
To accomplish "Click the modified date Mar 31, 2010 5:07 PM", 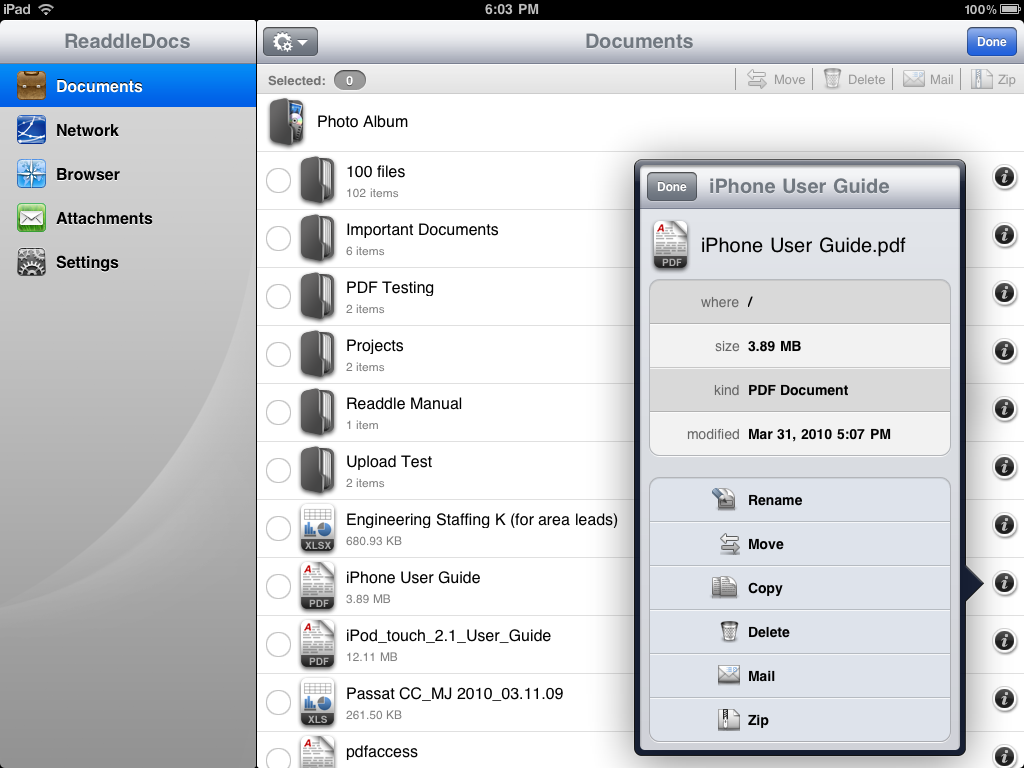I will [819, 434].
